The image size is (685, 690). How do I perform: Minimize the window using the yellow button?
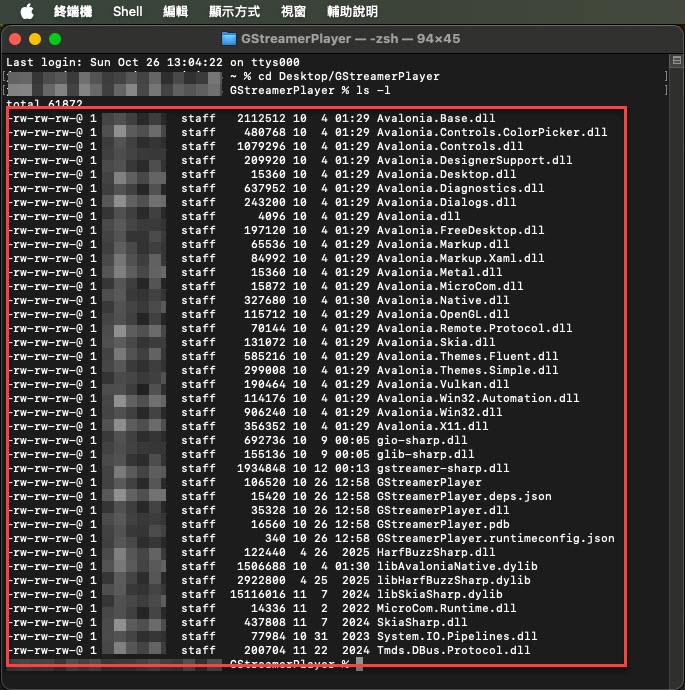coord(35,39)
